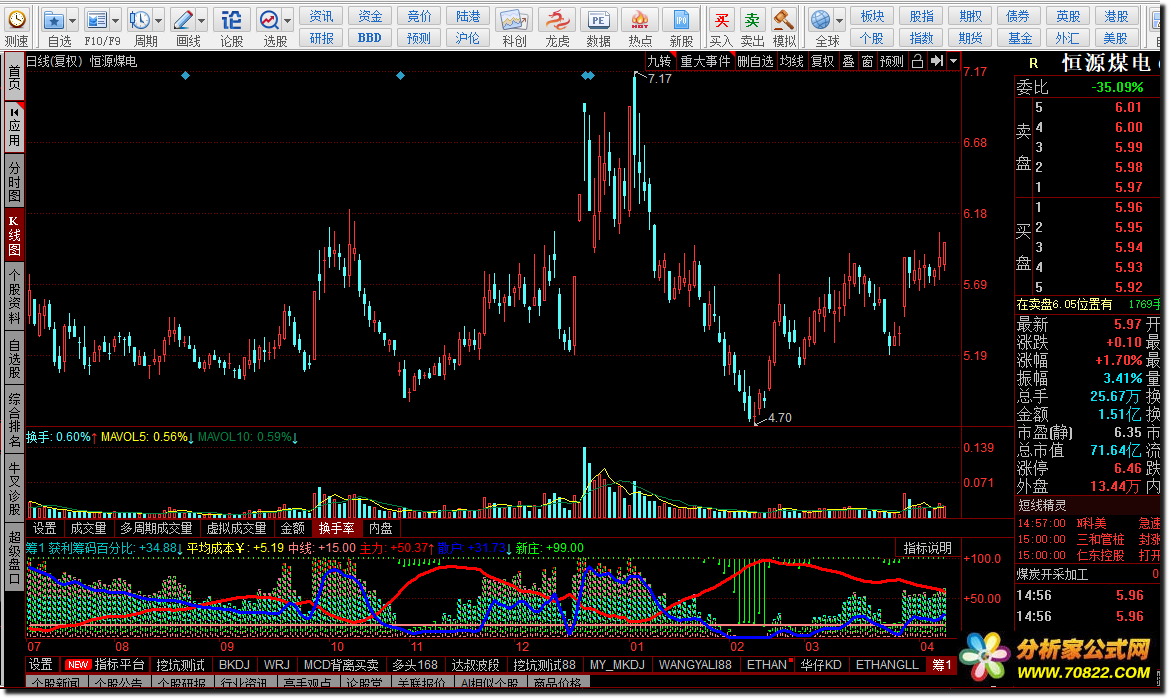Click the 港股 Hong Kong stocks button

pos(1116,16)
